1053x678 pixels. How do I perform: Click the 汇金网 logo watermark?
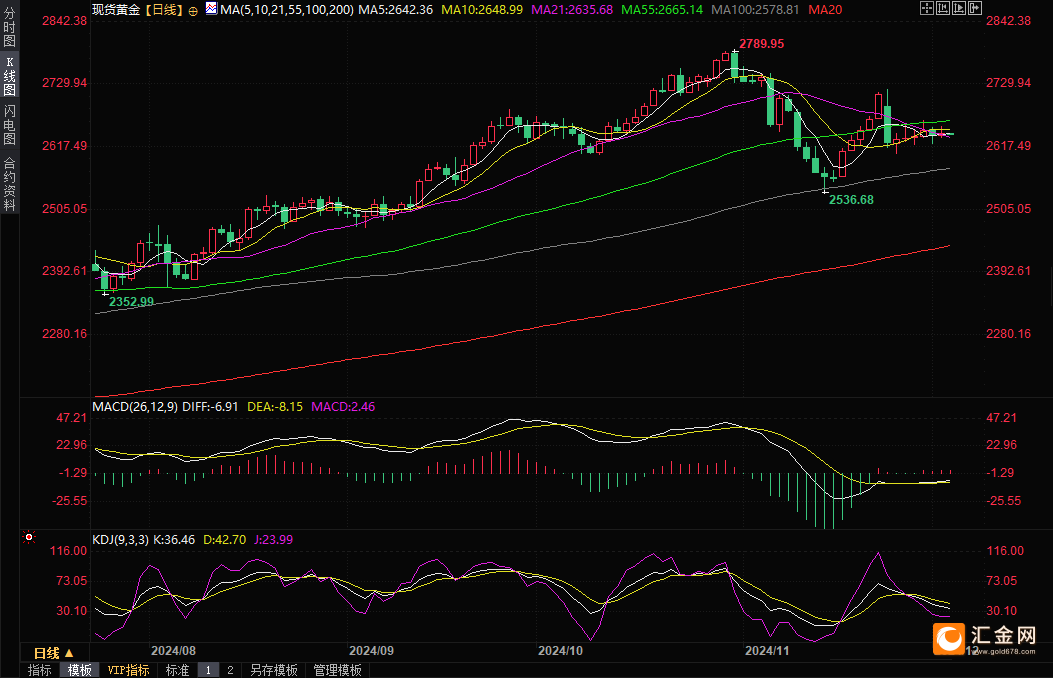(x=988, y=637)
